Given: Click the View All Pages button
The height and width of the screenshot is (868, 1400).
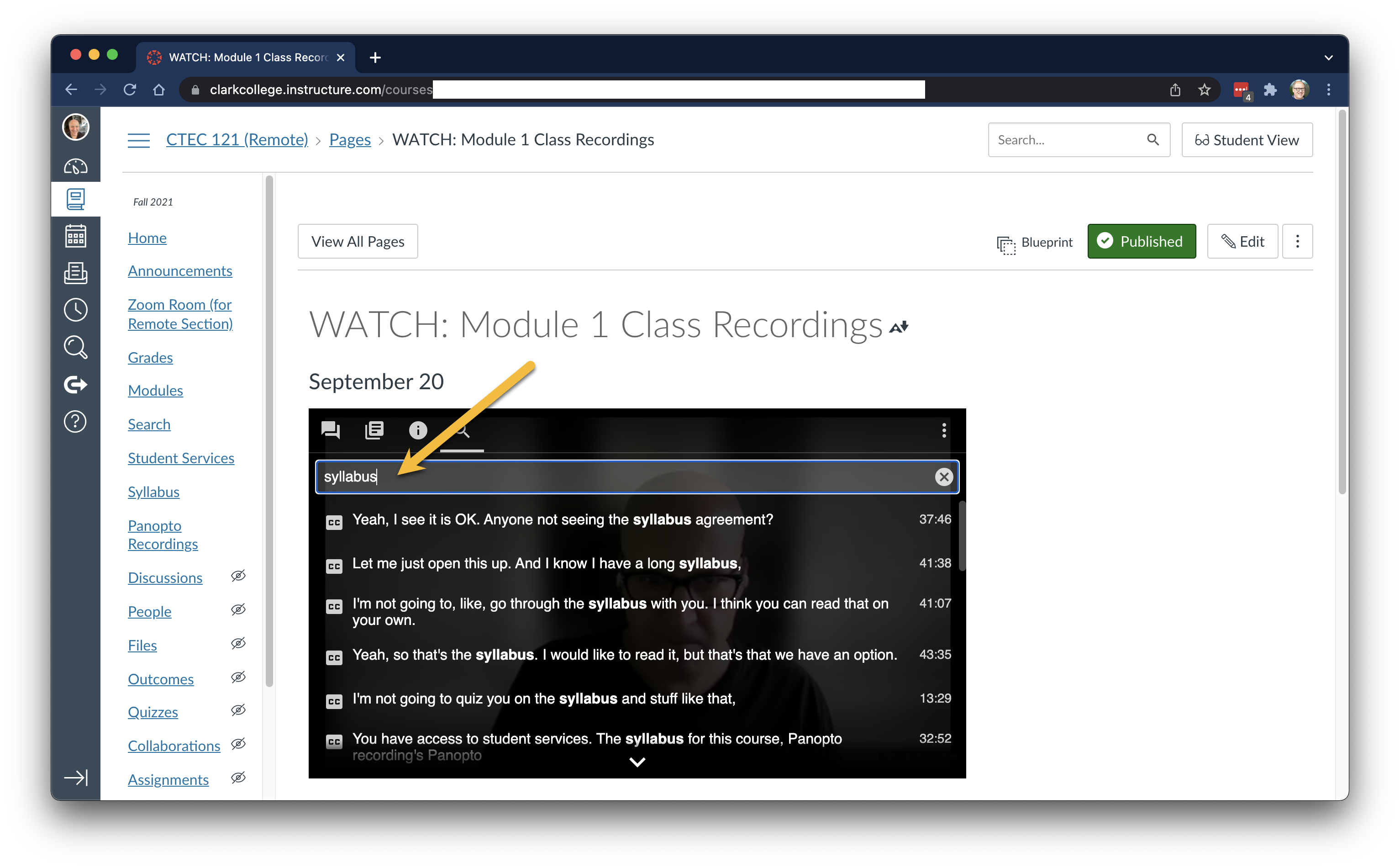Looking at the screenshot, I should (x=358, y=241).
